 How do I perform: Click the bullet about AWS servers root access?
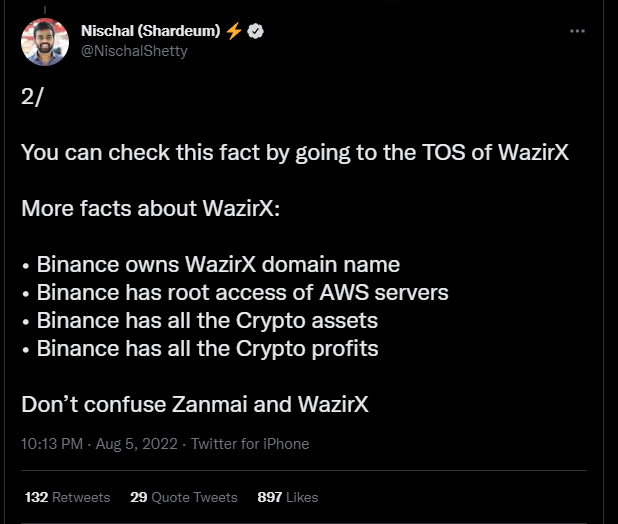point(234,293)
